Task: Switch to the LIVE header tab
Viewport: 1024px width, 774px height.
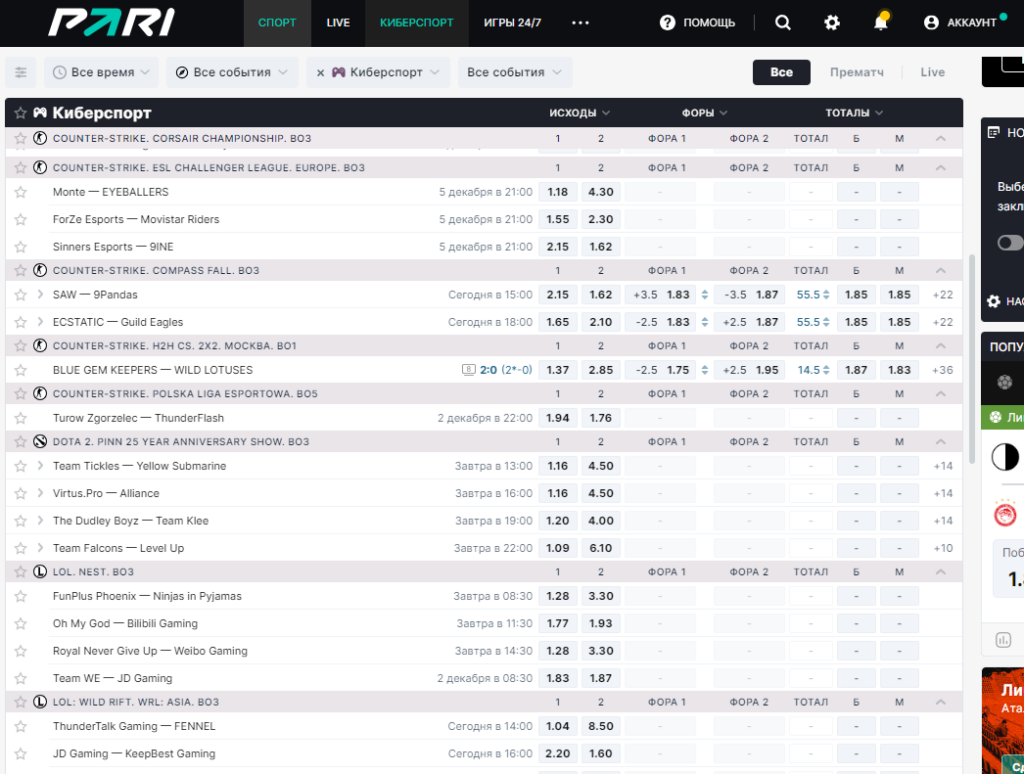Action: [x=338, y=23]
